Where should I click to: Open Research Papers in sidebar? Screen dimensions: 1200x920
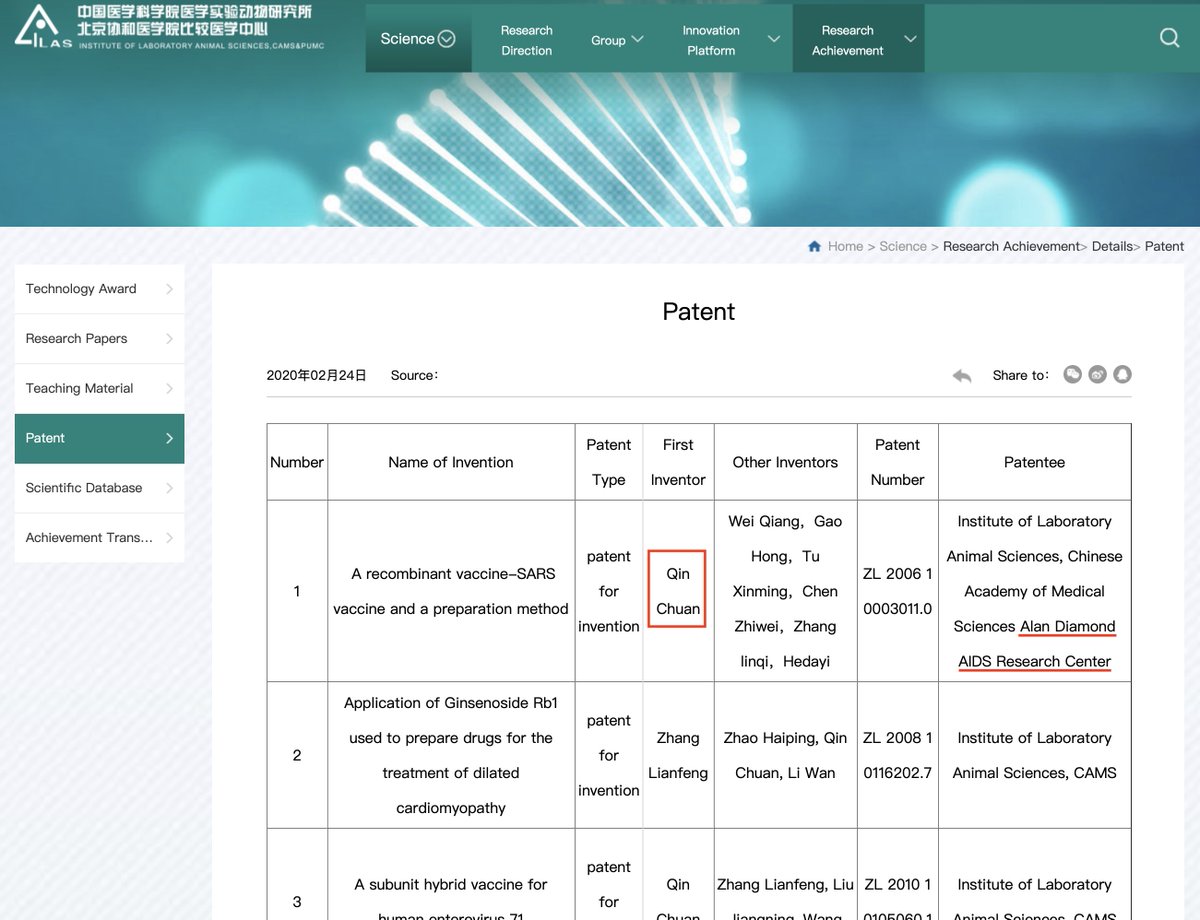99,339
